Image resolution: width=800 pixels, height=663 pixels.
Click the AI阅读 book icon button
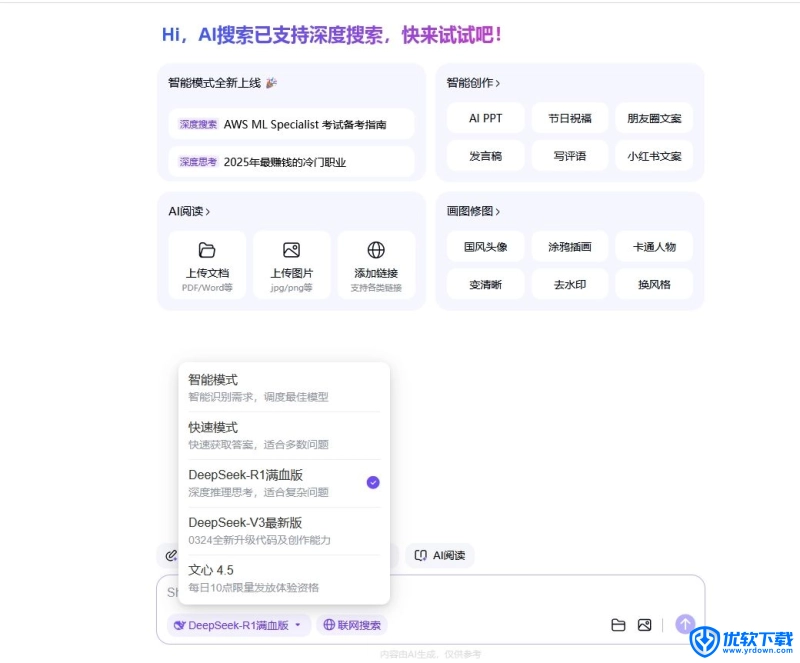440,555
